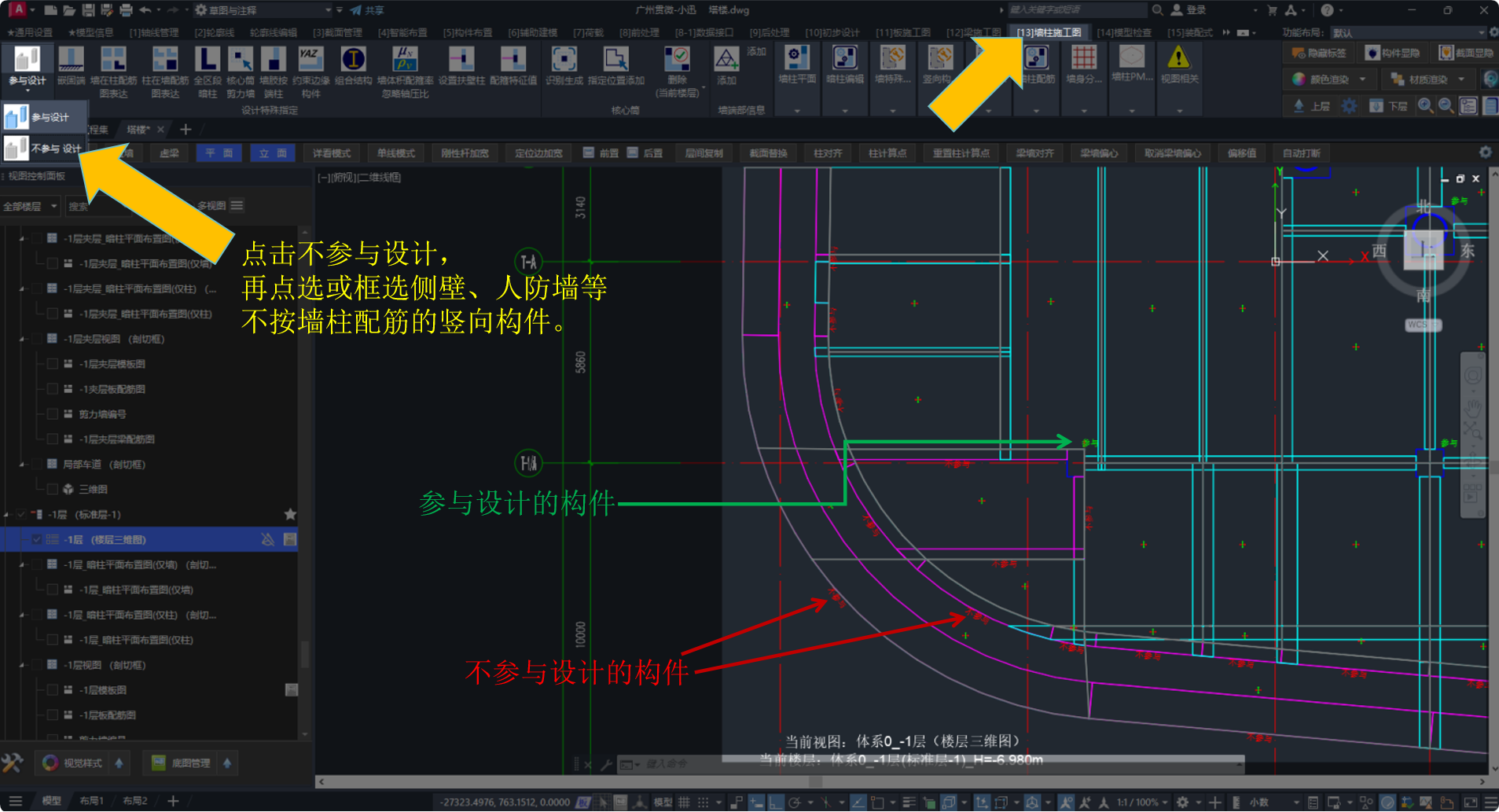The width and height of the screenshot is (1499, 812).
Task: Check the -1层夹层模板图 checkbox
Action: pyautogui.click(x=53, y=364)
